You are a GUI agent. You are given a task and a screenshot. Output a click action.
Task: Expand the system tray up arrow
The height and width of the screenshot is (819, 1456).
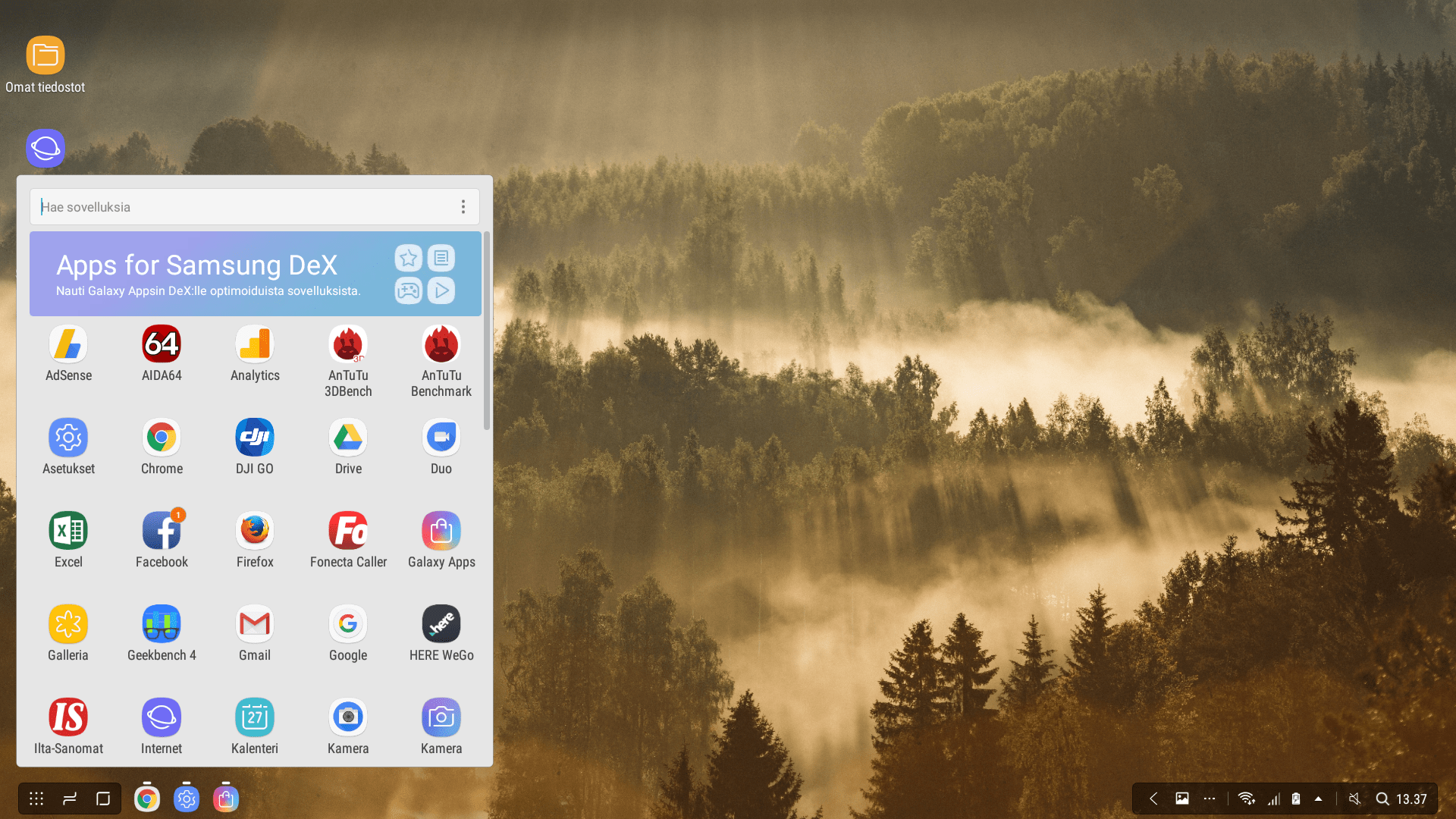tap(1319, 799)
